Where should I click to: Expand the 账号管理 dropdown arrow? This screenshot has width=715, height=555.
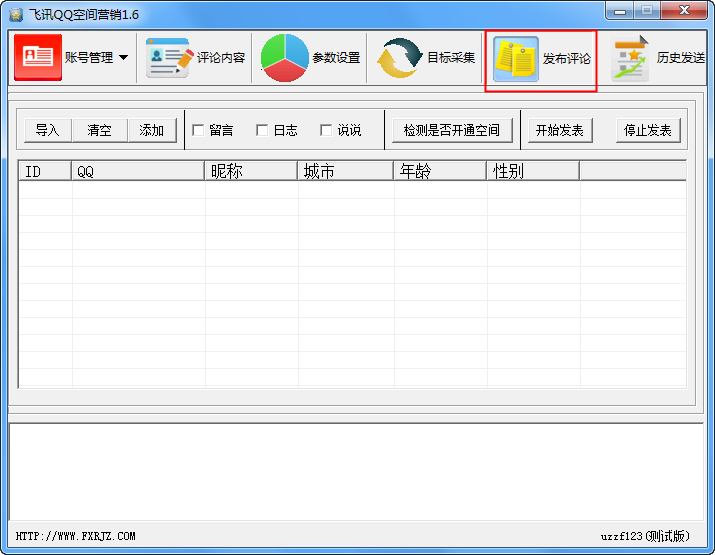click(124, 58)
